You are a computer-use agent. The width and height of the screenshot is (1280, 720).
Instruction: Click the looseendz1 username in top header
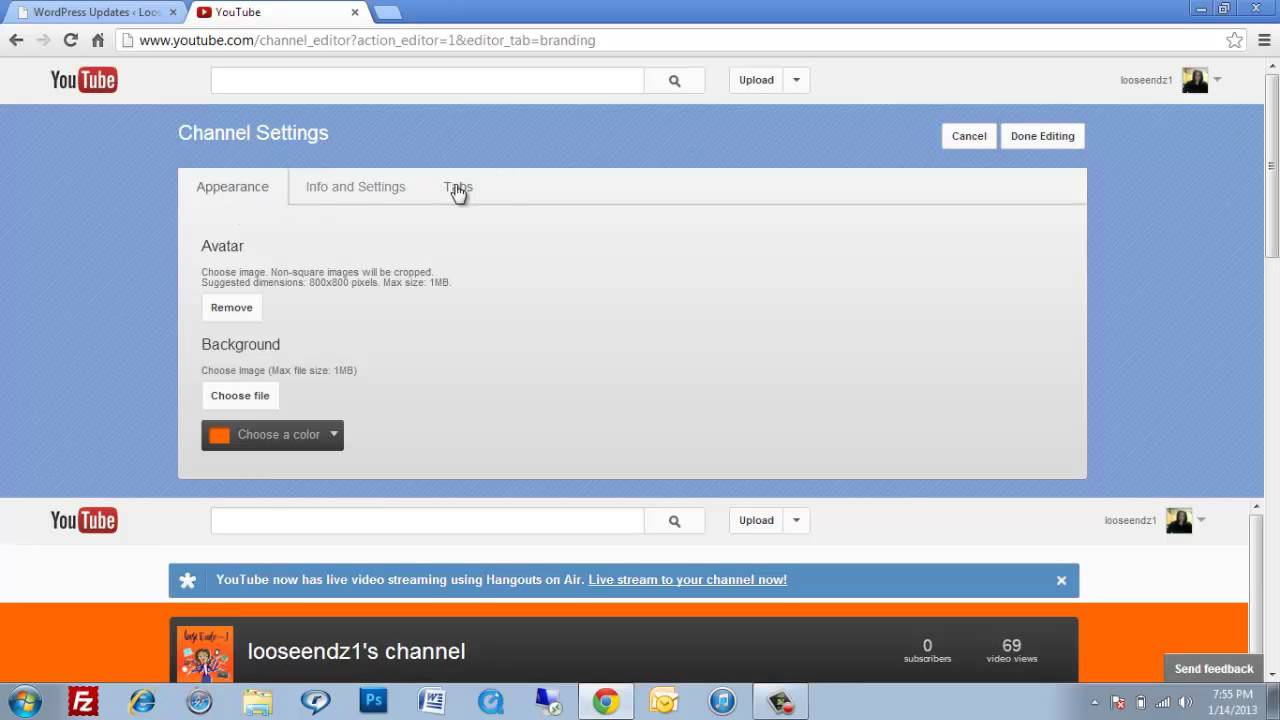click(1146, 80)
